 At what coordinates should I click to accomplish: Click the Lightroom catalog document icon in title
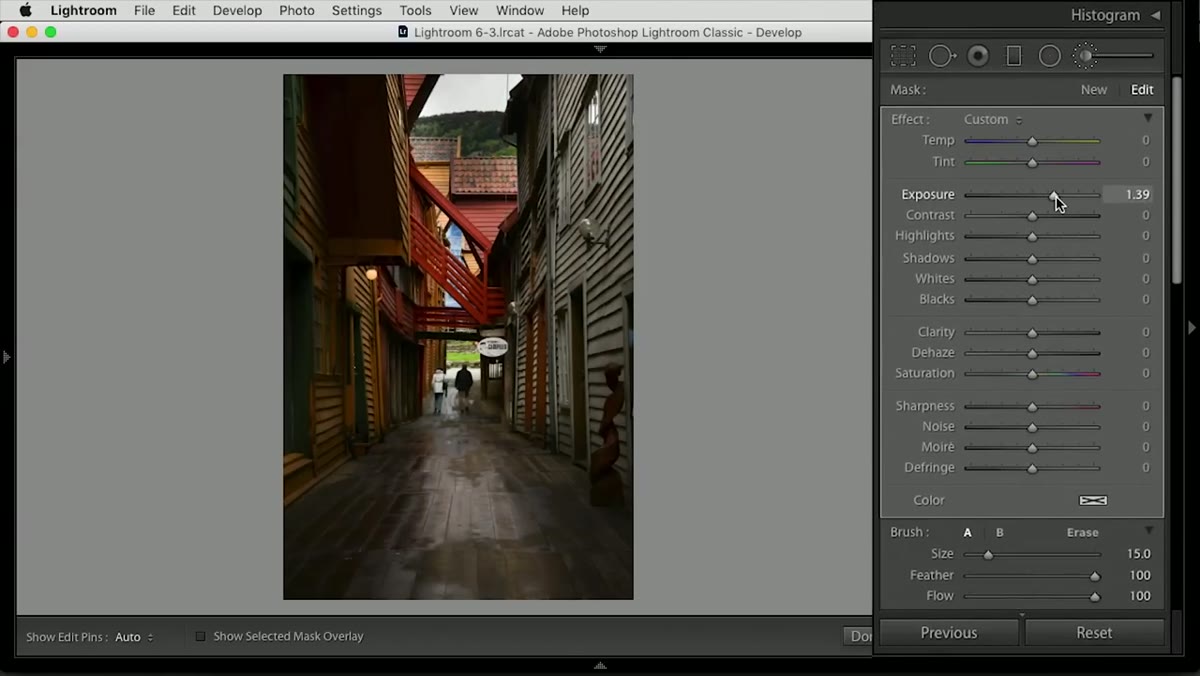(x=403, y=32)
